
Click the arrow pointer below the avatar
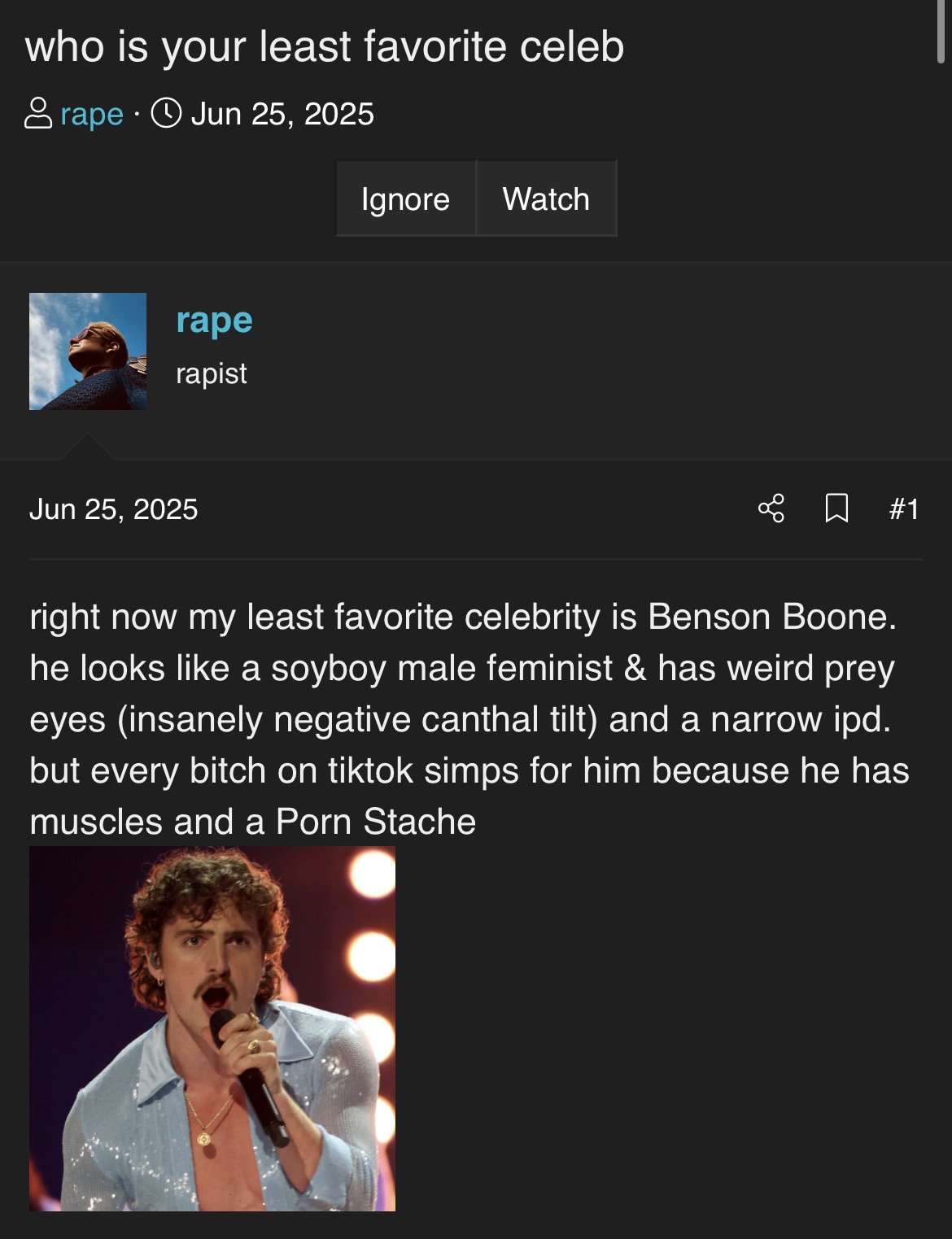pos(86,447)
